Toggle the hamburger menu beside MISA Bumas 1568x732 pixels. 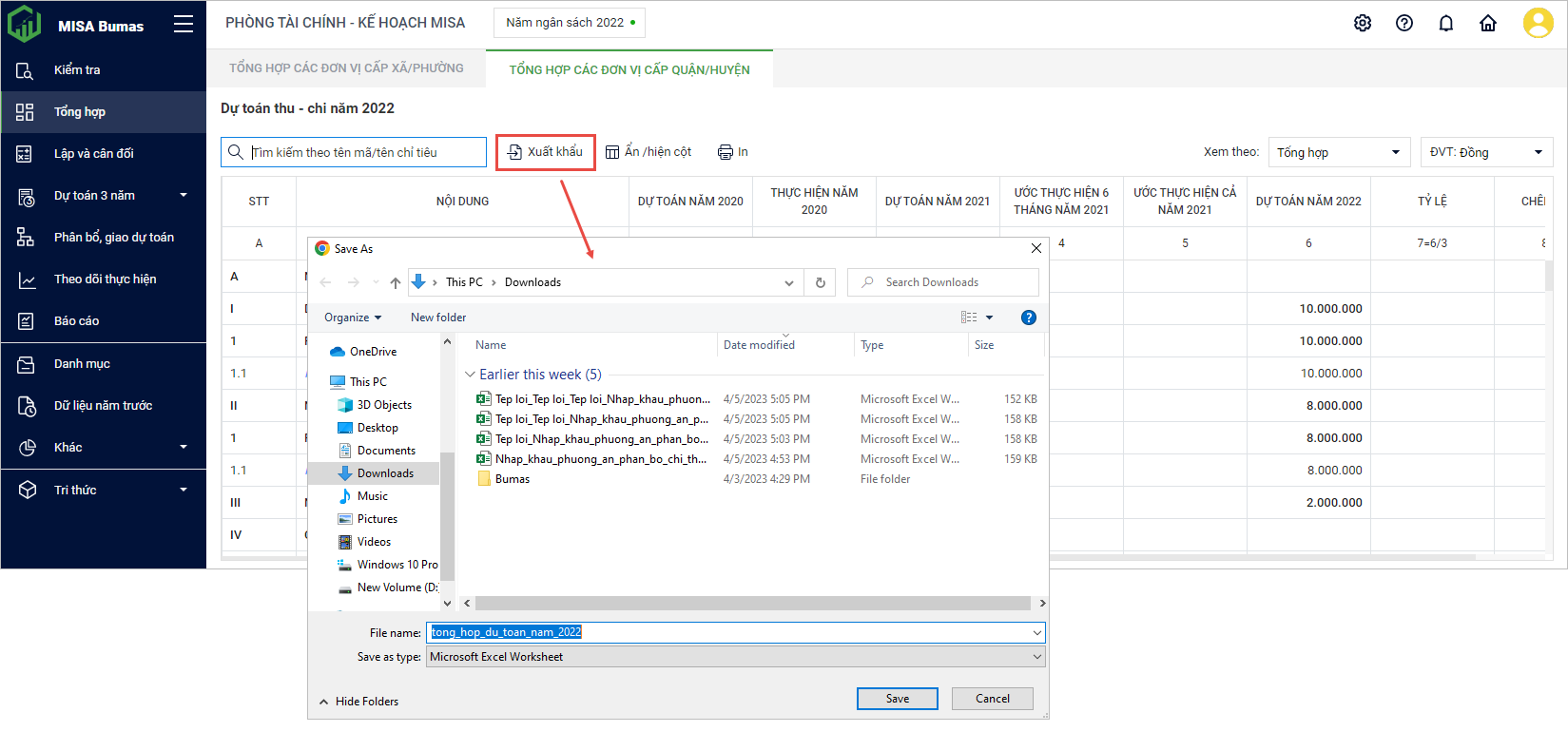pyautogui.click(x=184, y=25)
